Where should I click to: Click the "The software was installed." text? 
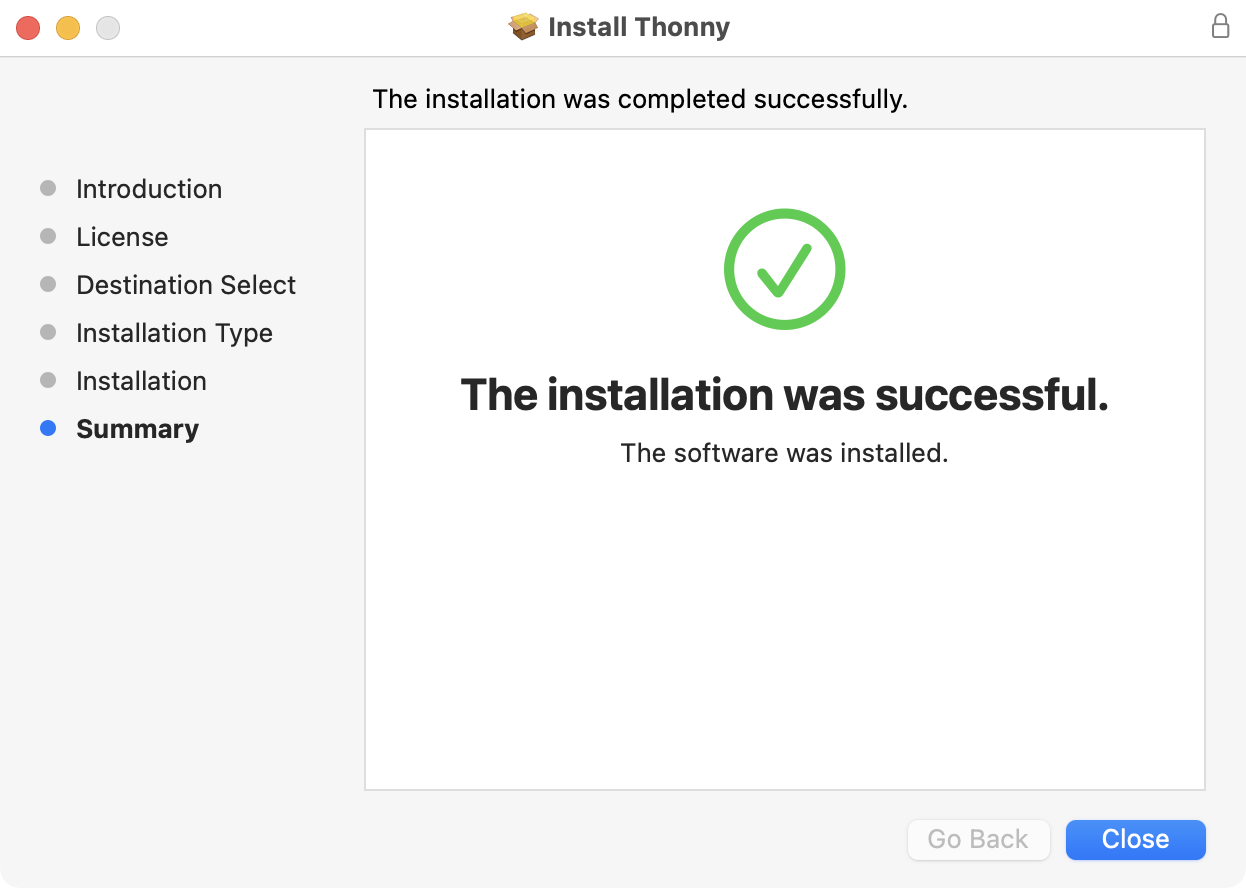(785, 453)
